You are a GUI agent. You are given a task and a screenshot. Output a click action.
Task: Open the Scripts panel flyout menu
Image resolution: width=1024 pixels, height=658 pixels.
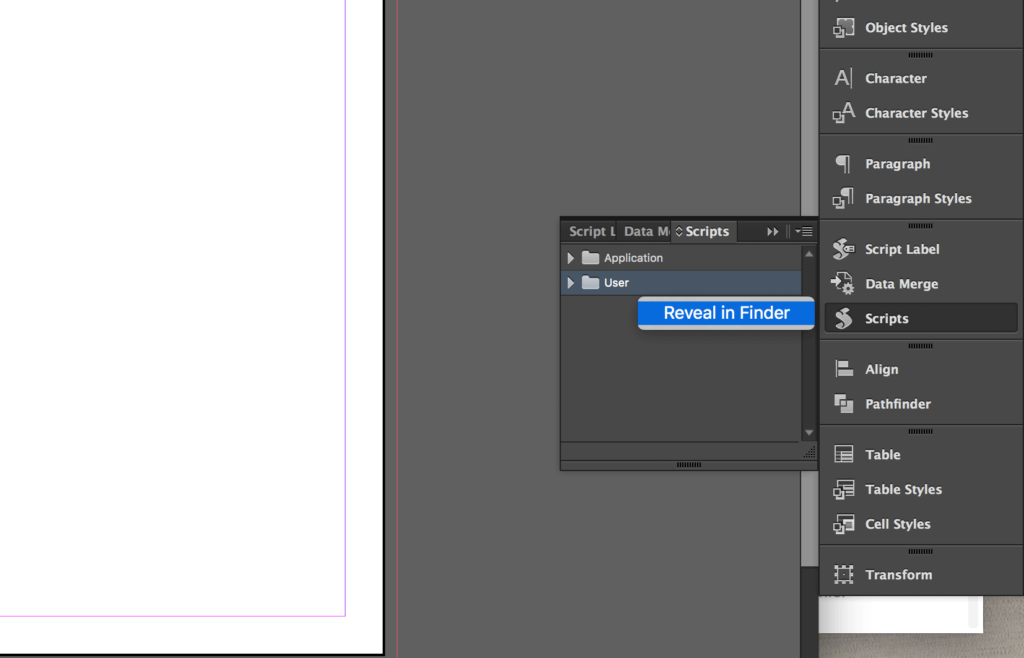tap(805, 231)
